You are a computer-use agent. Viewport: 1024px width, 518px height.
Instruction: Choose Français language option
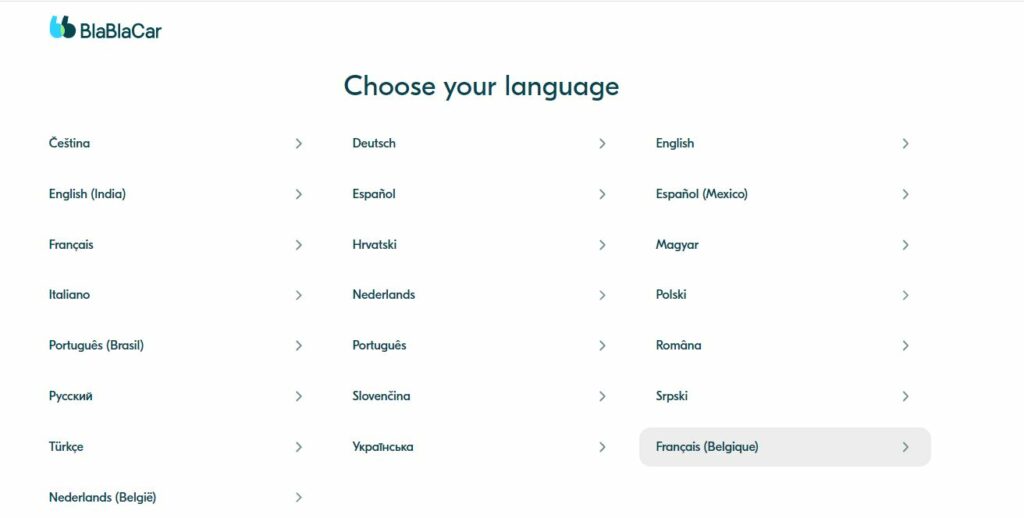(x=178, y=245)
